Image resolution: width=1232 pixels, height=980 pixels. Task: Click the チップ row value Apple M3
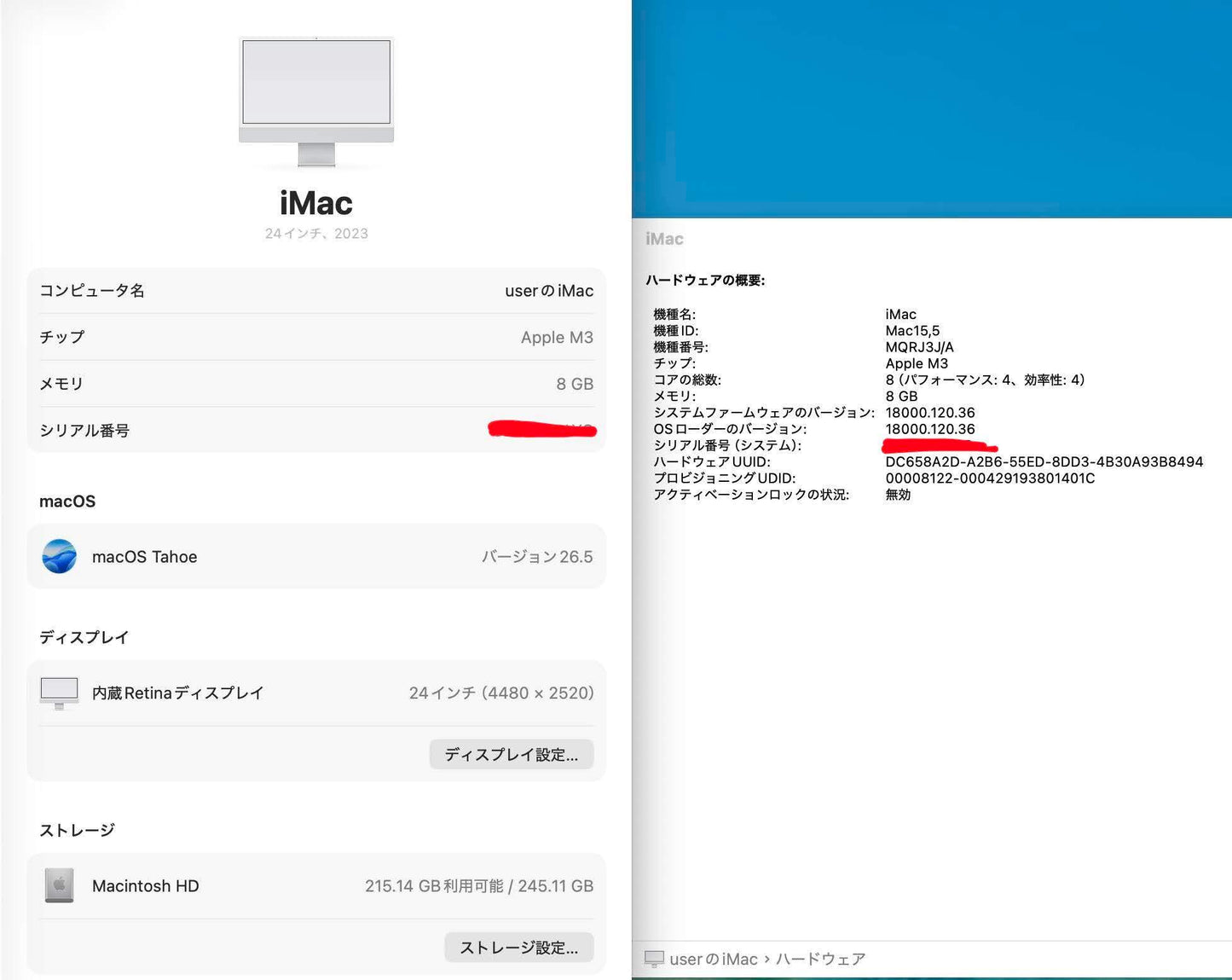(557, 337)
